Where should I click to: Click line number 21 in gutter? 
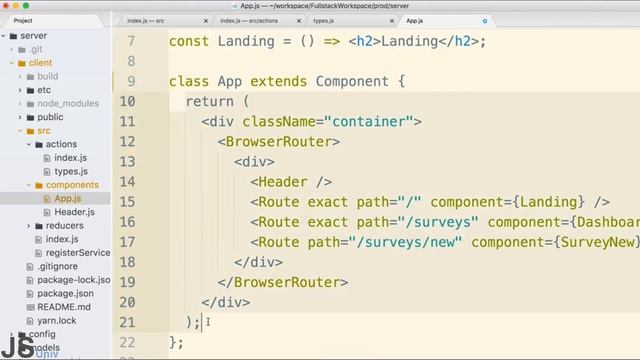coord(127,322)
